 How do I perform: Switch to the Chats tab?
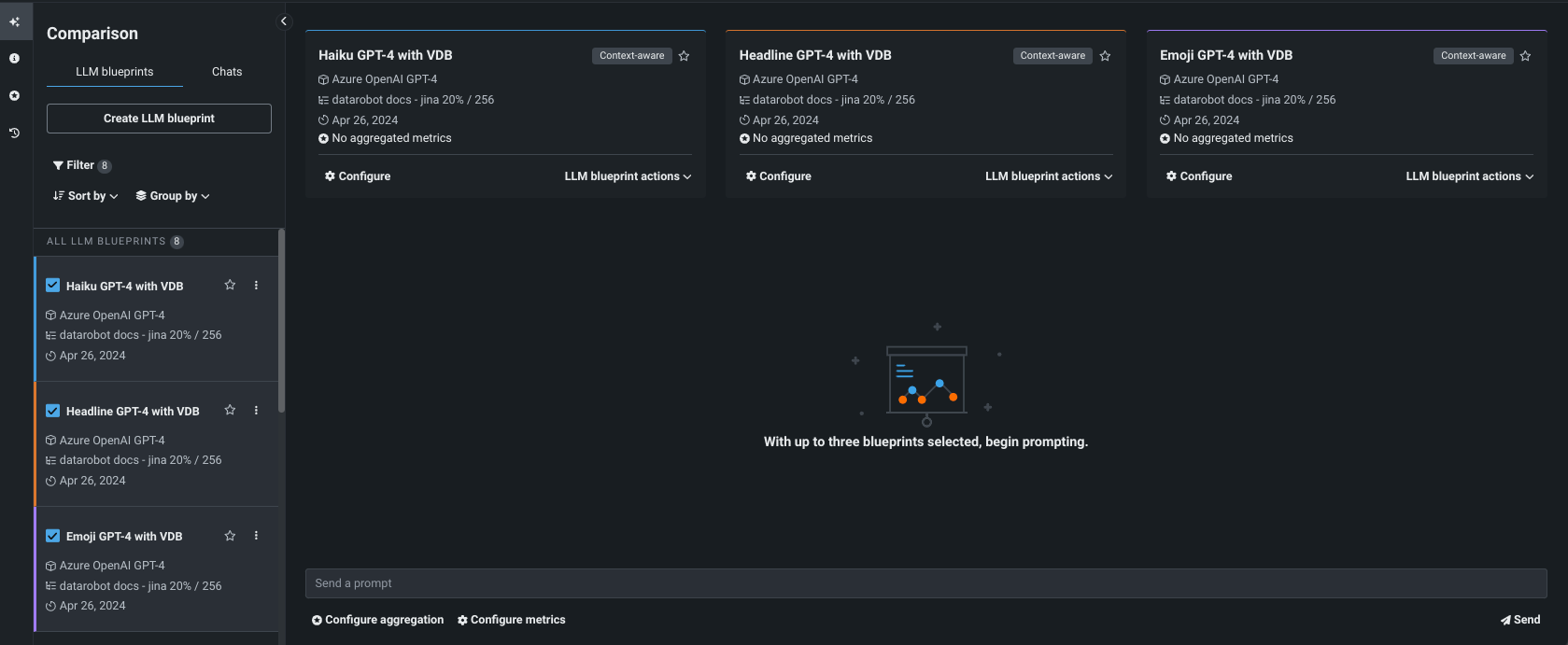click(227, 72)
